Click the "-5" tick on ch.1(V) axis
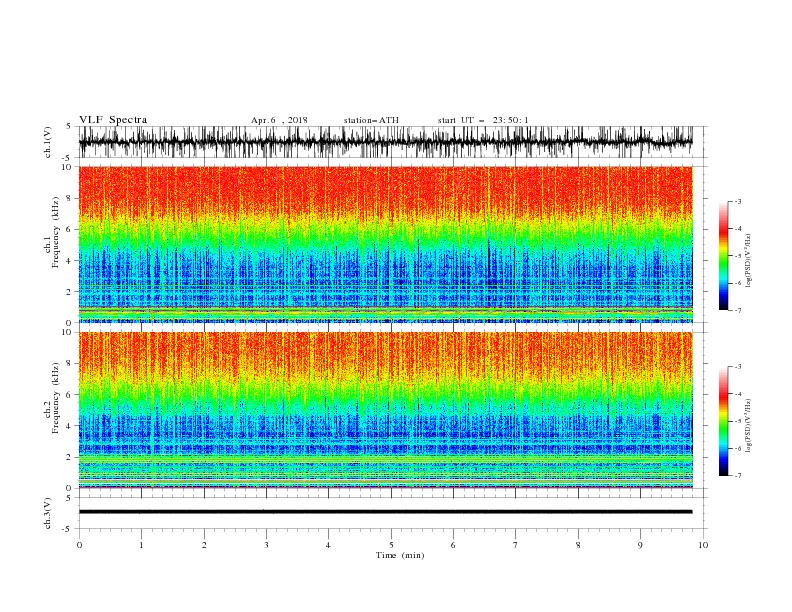 click(x=68, y=158)
